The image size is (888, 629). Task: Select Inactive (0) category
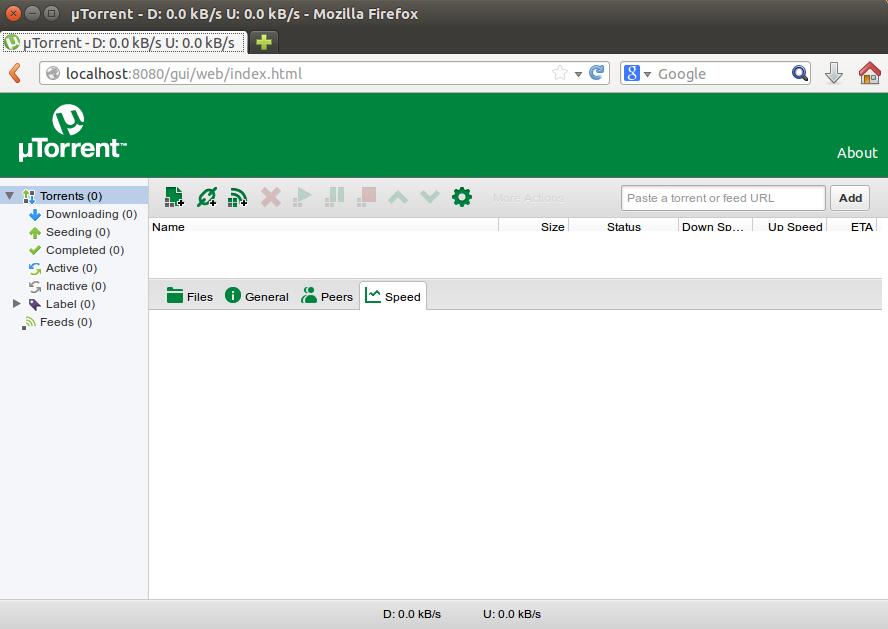pos(75,286)
